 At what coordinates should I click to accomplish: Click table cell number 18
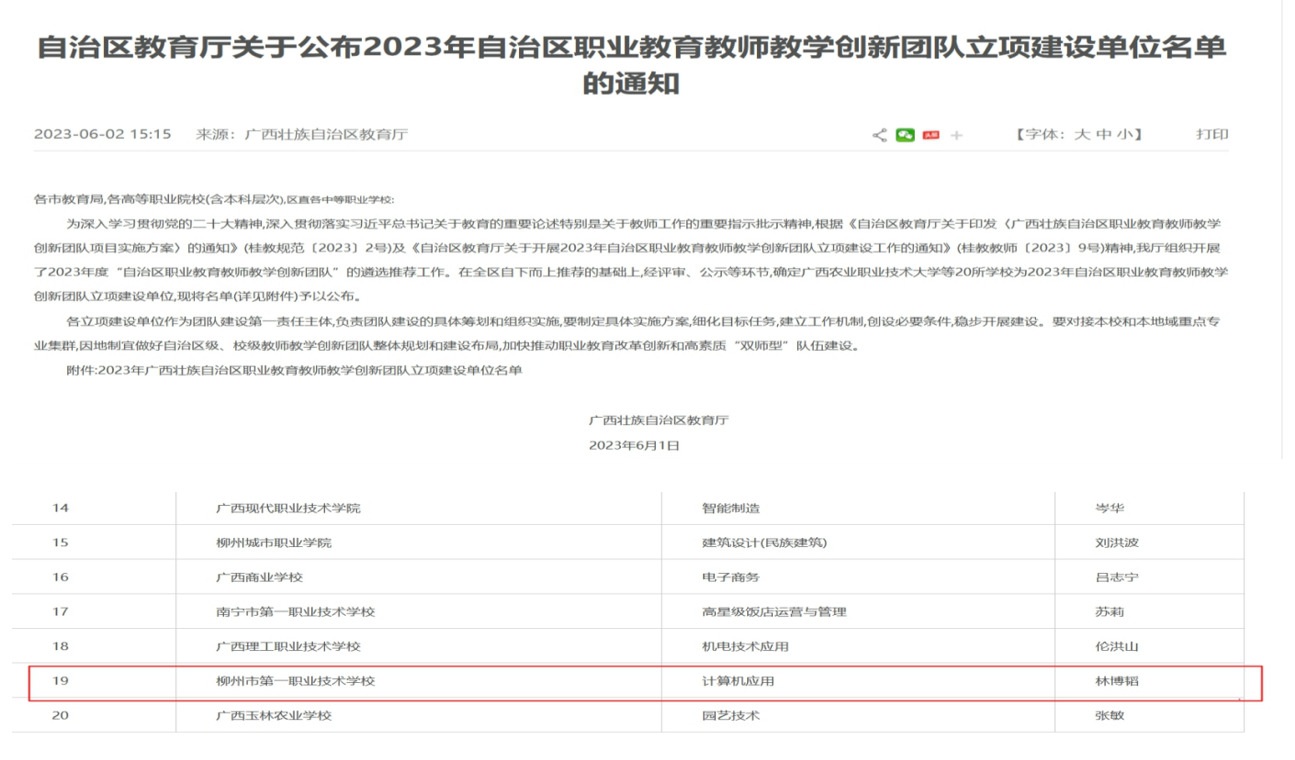60,646
